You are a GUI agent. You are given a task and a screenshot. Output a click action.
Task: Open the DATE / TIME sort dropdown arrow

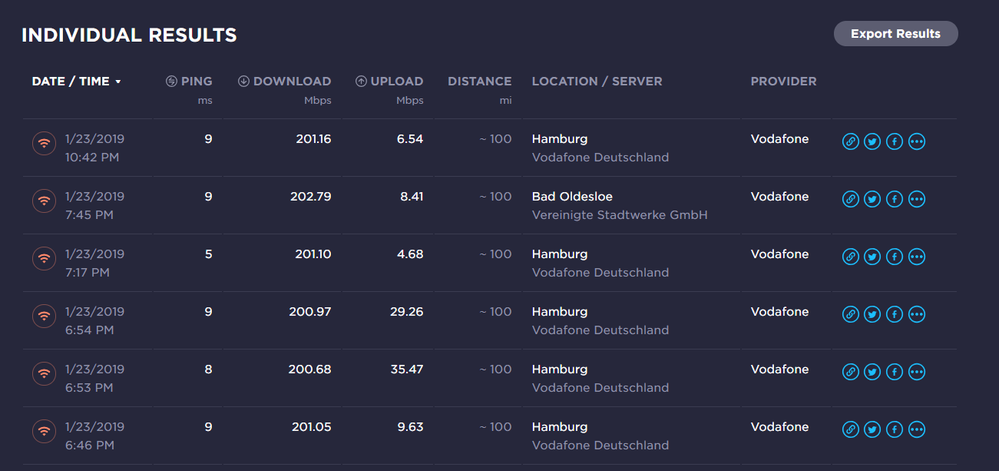[x=118, y=82]
